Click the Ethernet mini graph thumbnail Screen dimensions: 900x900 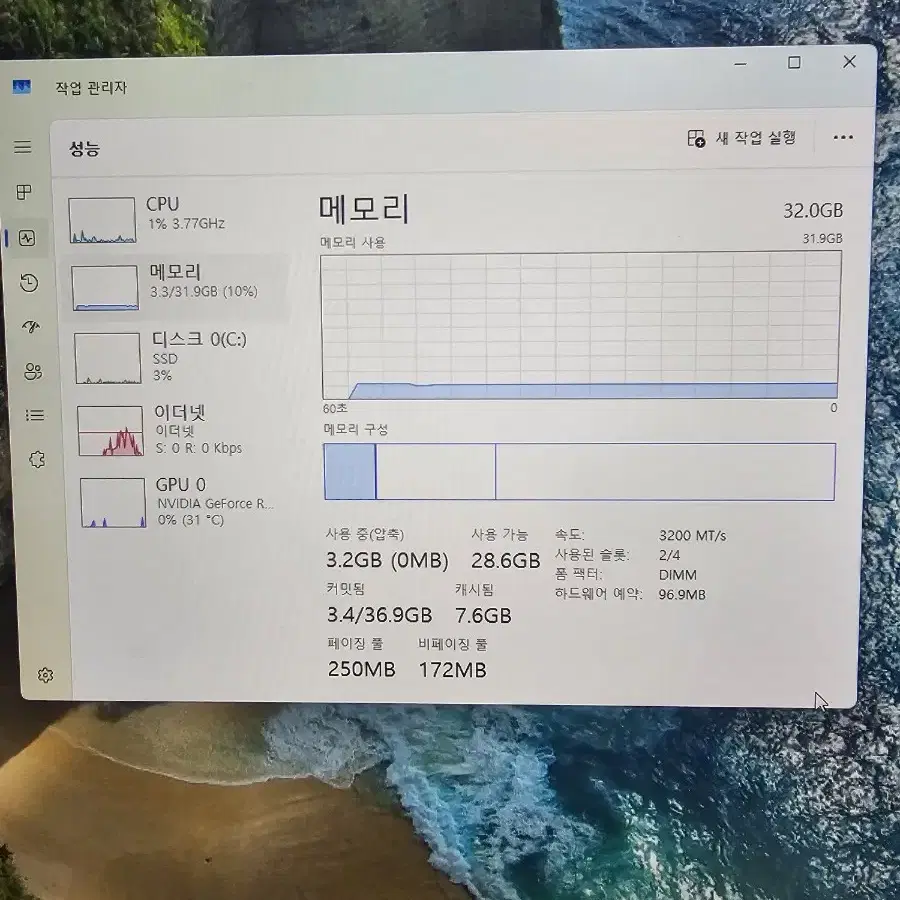pos(110,431)
